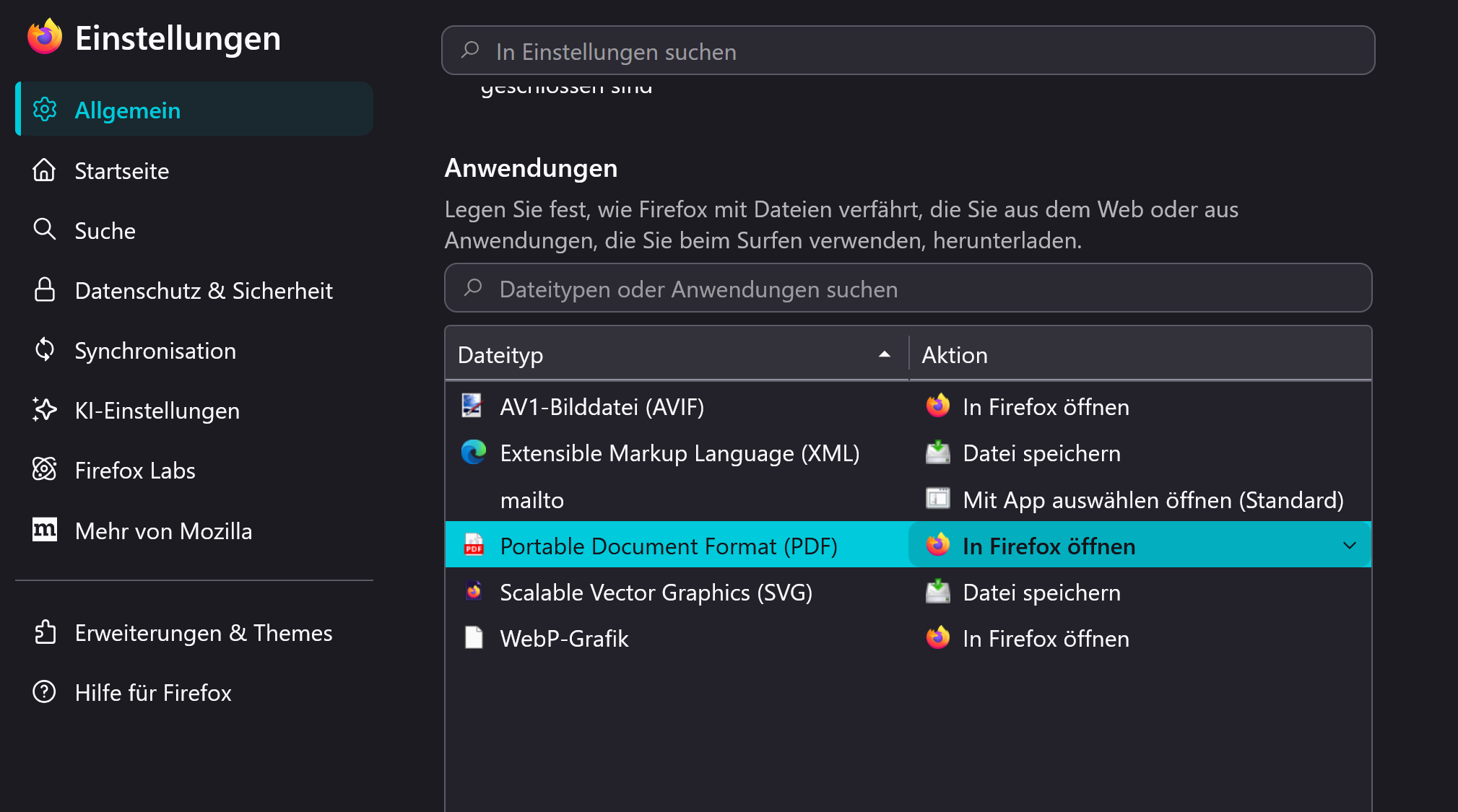The height and width of the screenshot is (812, 1458).
Task: Select Portable Document Format (PDF) row
Action: click(x=908, y=545)
